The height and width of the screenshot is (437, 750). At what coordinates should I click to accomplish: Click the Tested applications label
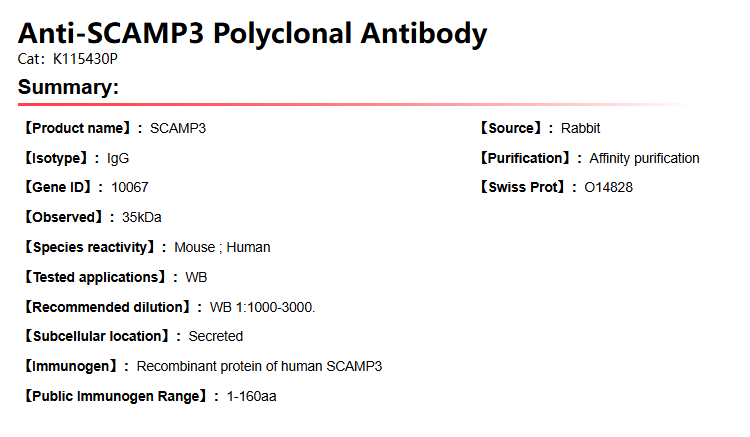tap(95, 277)
